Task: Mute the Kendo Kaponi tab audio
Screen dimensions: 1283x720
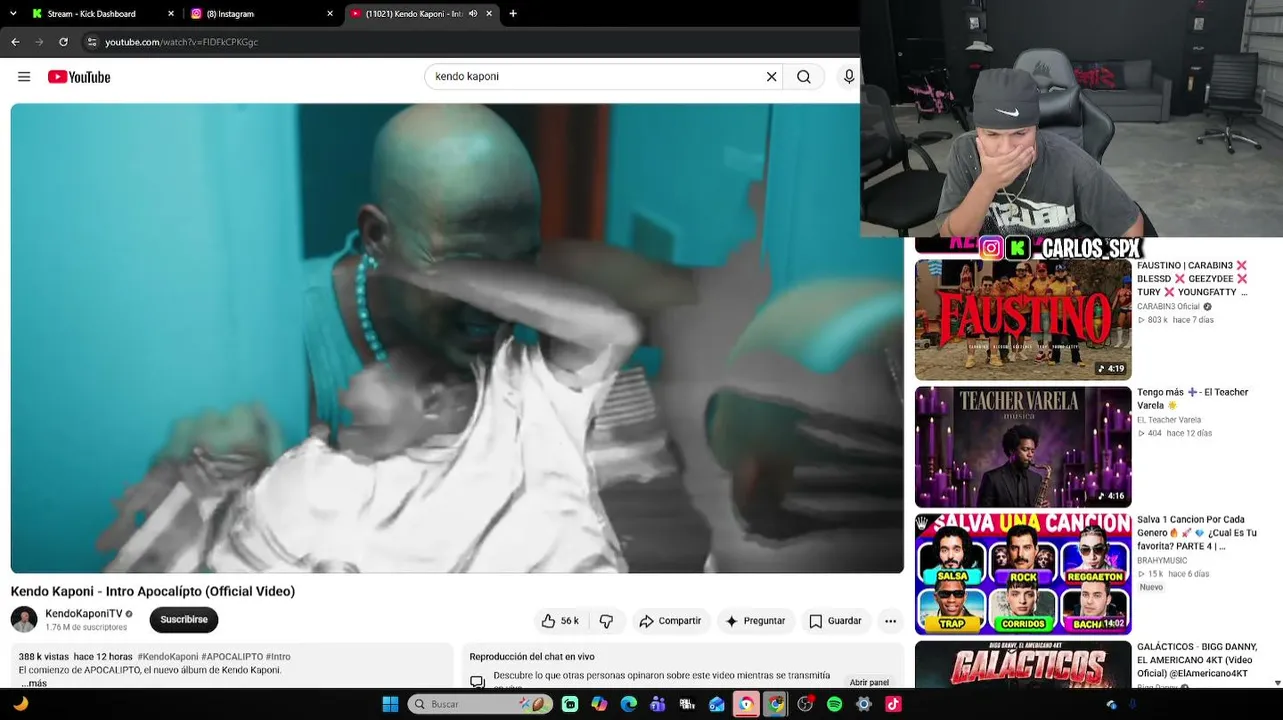Action: (x=473, y=14)
